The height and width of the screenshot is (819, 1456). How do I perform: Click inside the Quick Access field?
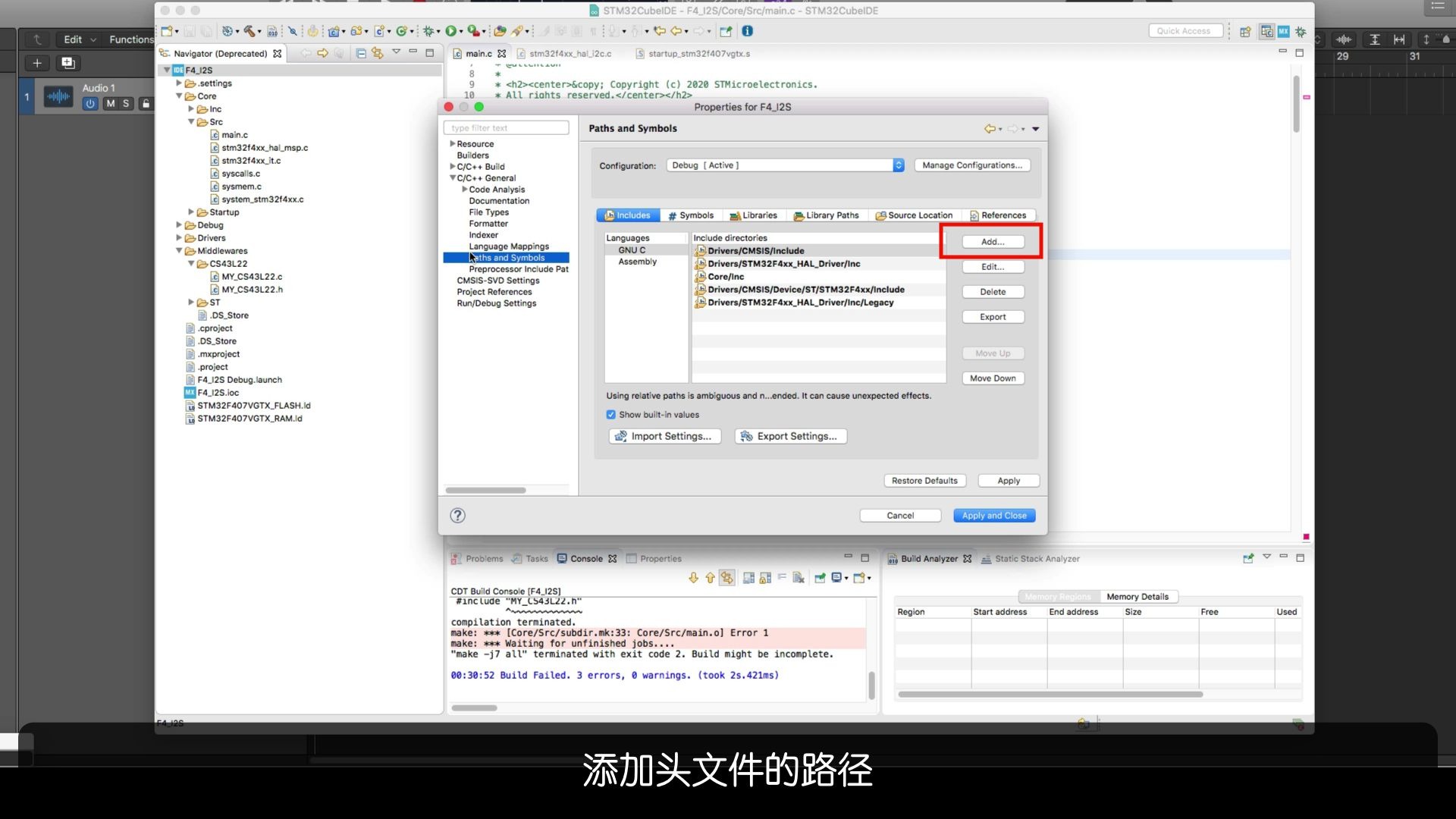(x=1185, y=30)
